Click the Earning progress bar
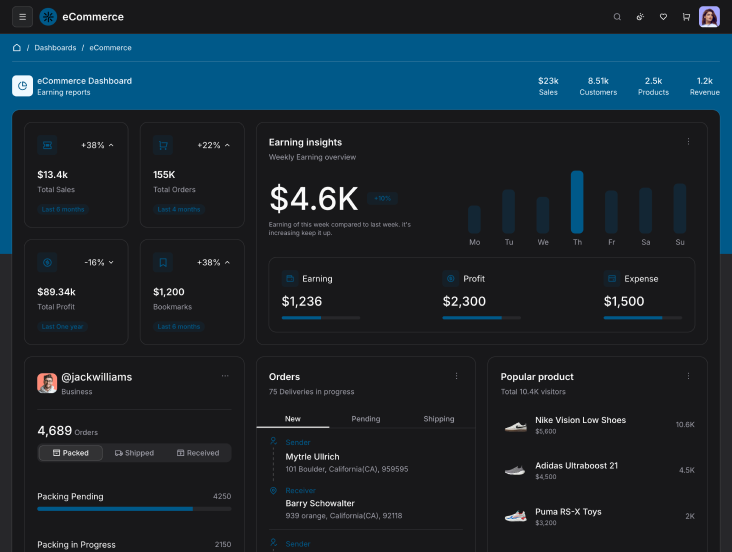The image size is (732, 552). (321, 318)
